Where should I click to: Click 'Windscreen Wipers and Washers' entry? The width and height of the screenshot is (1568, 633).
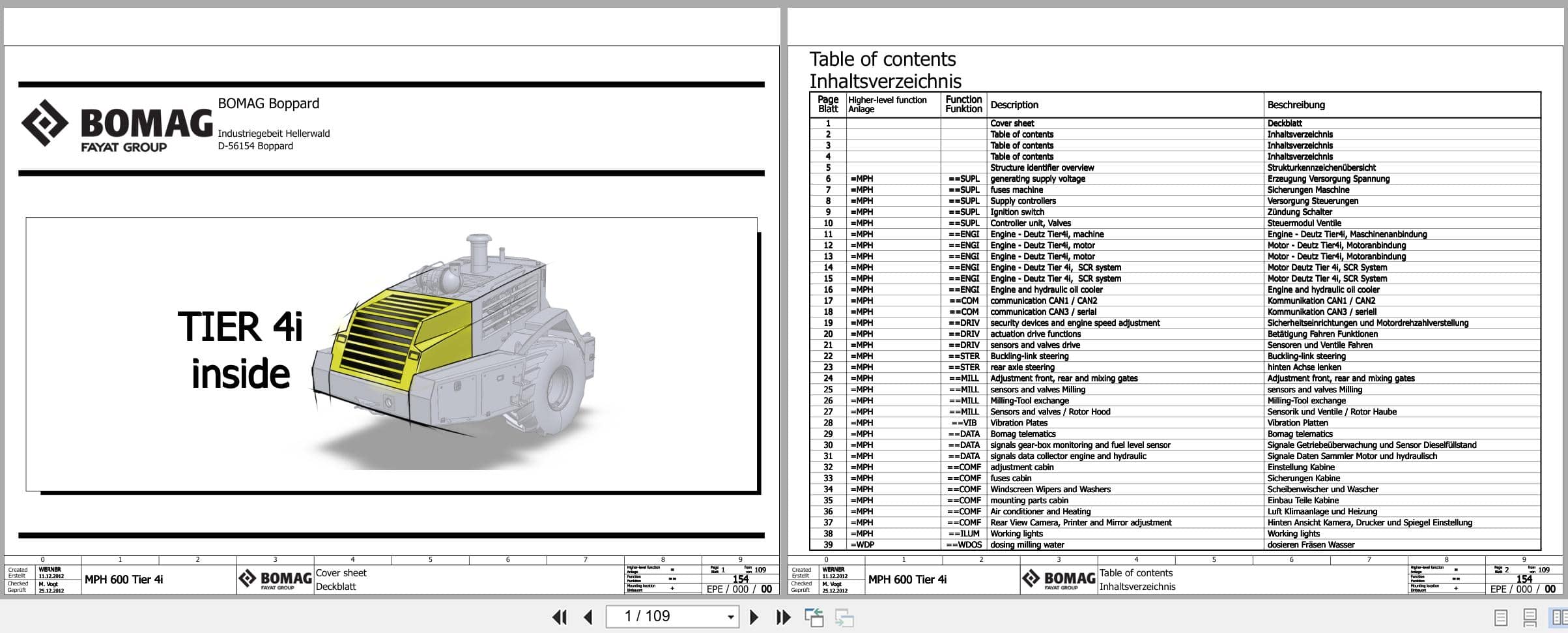coord(1050,489)
